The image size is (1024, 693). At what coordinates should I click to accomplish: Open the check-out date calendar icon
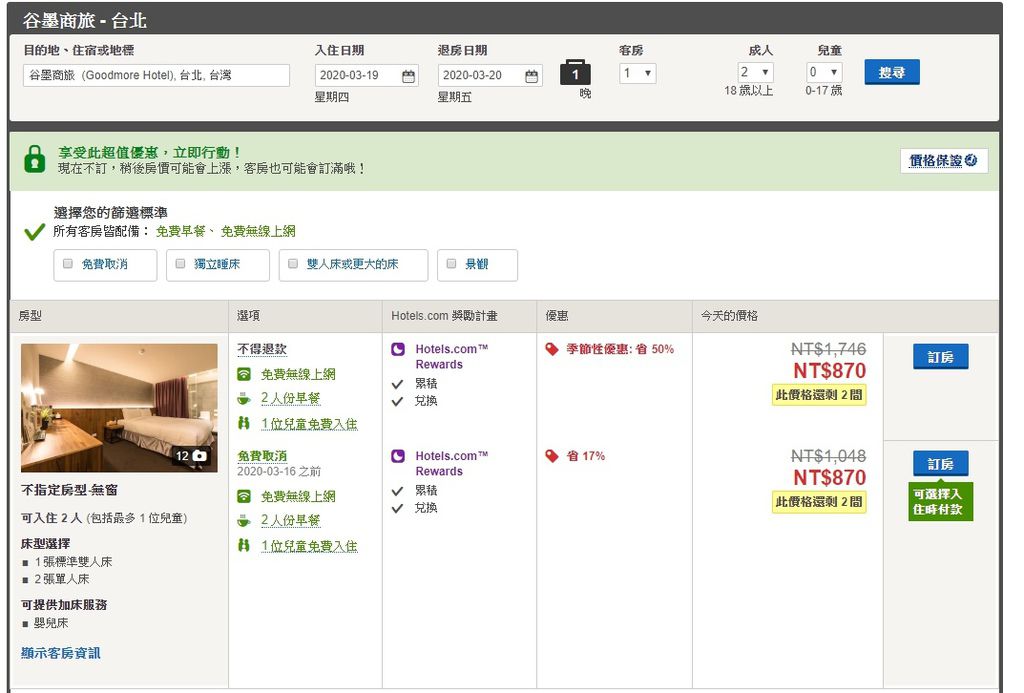click(x=532, y=76)
